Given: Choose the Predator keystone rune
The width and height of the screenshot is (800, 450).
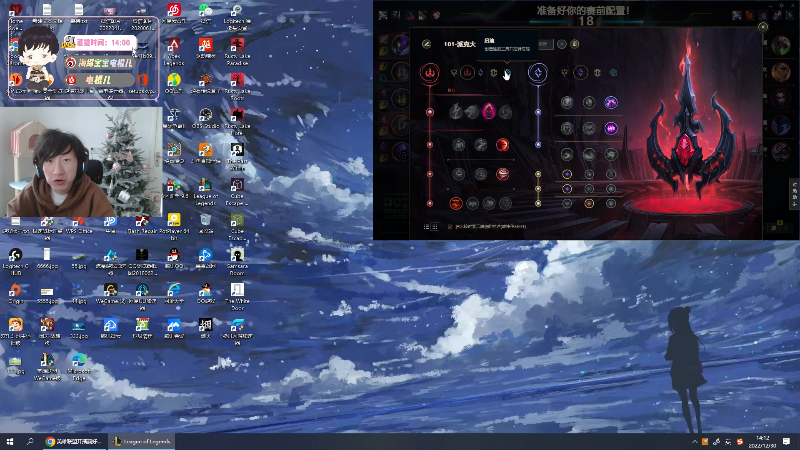Looking at the screenshot, I should [x=472, y=112].
